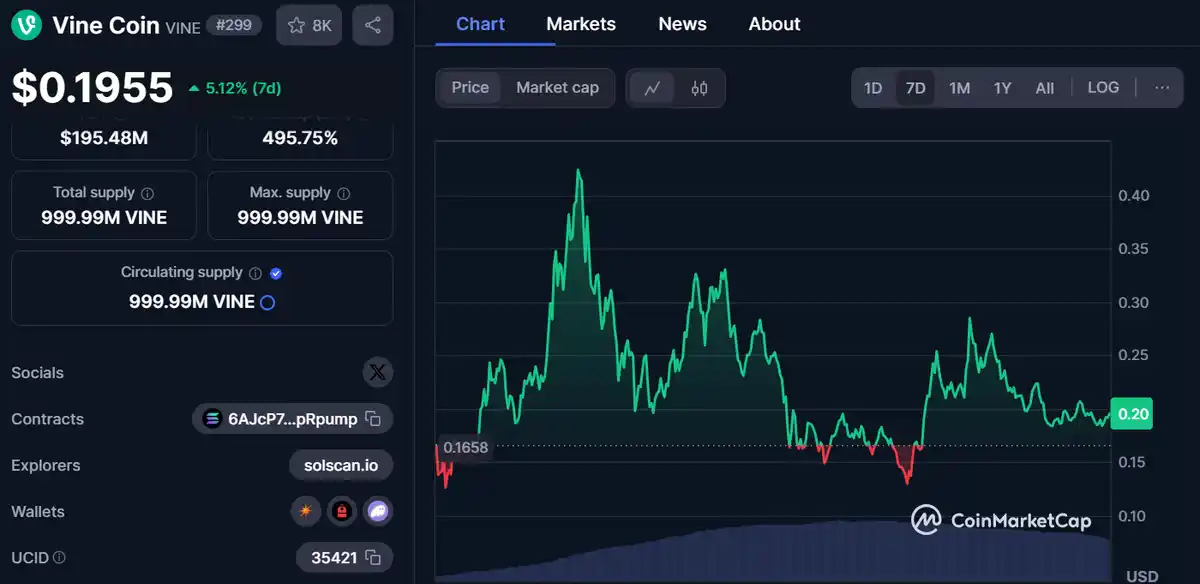Click the verified badge next to Circulating supply

[x=277, y=273]
